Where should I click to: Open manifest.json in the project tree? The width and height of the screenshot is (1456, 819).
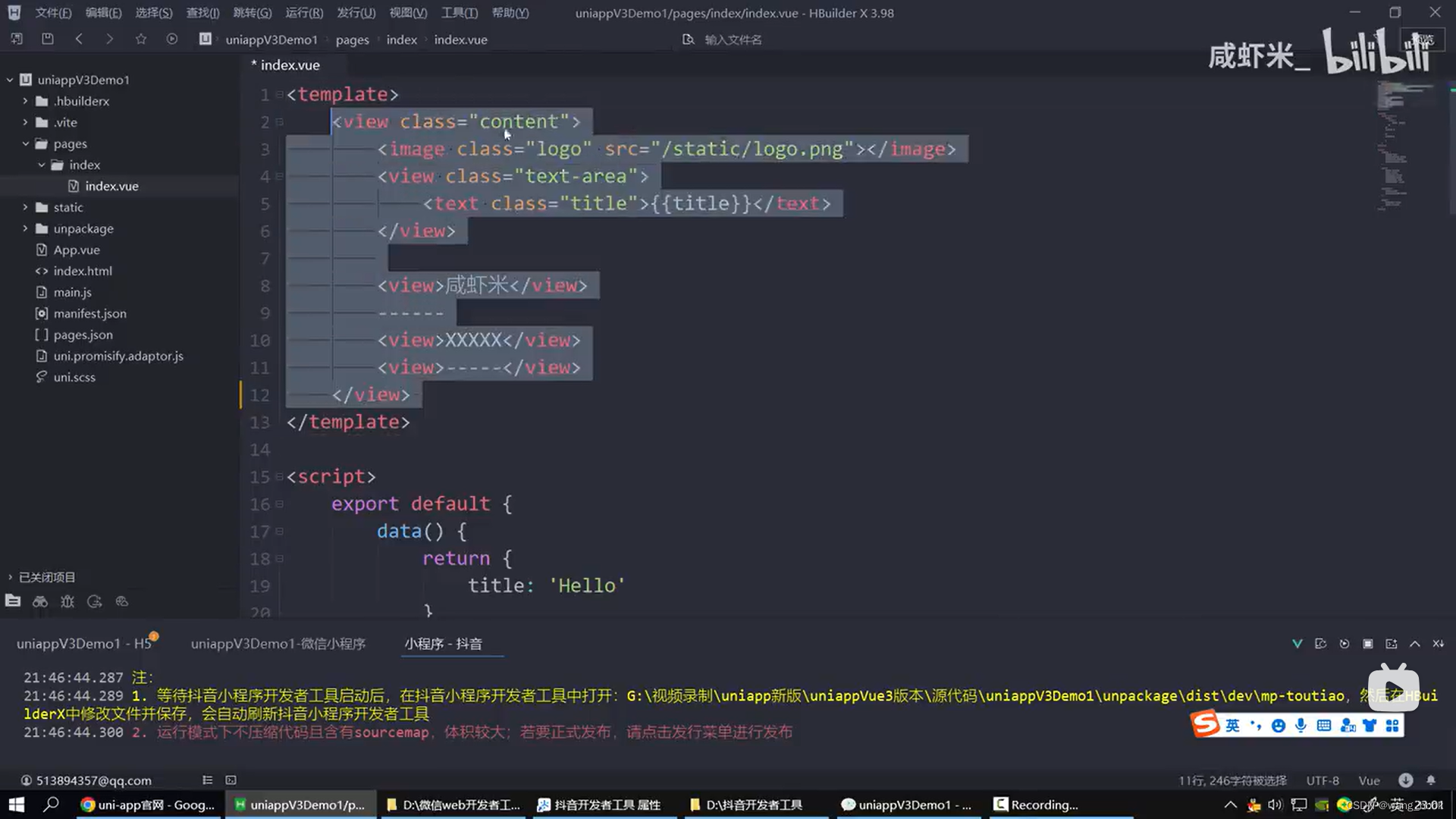(x=89, y=313)
